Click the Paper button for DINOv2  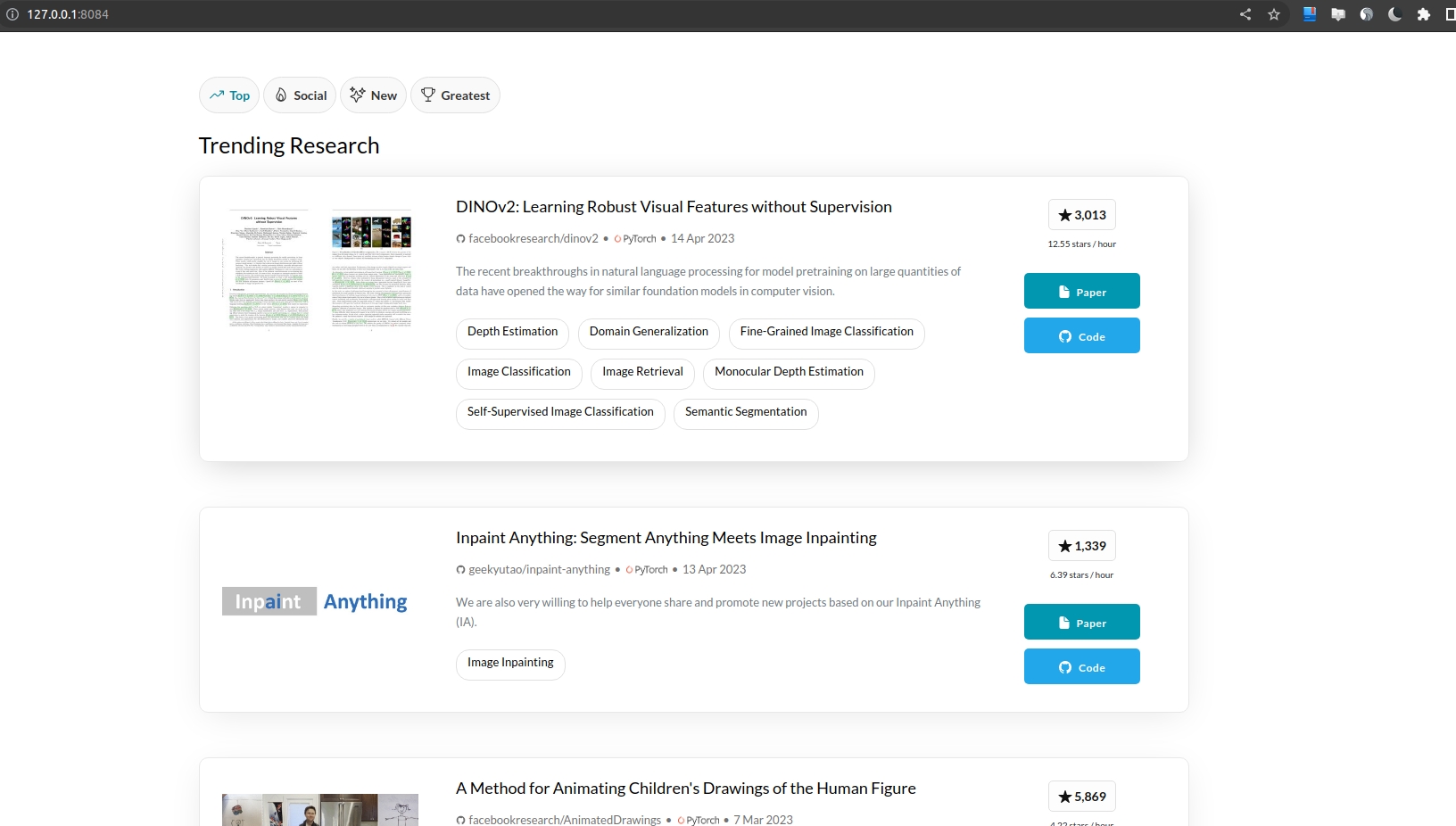(x=1082, y=291)
